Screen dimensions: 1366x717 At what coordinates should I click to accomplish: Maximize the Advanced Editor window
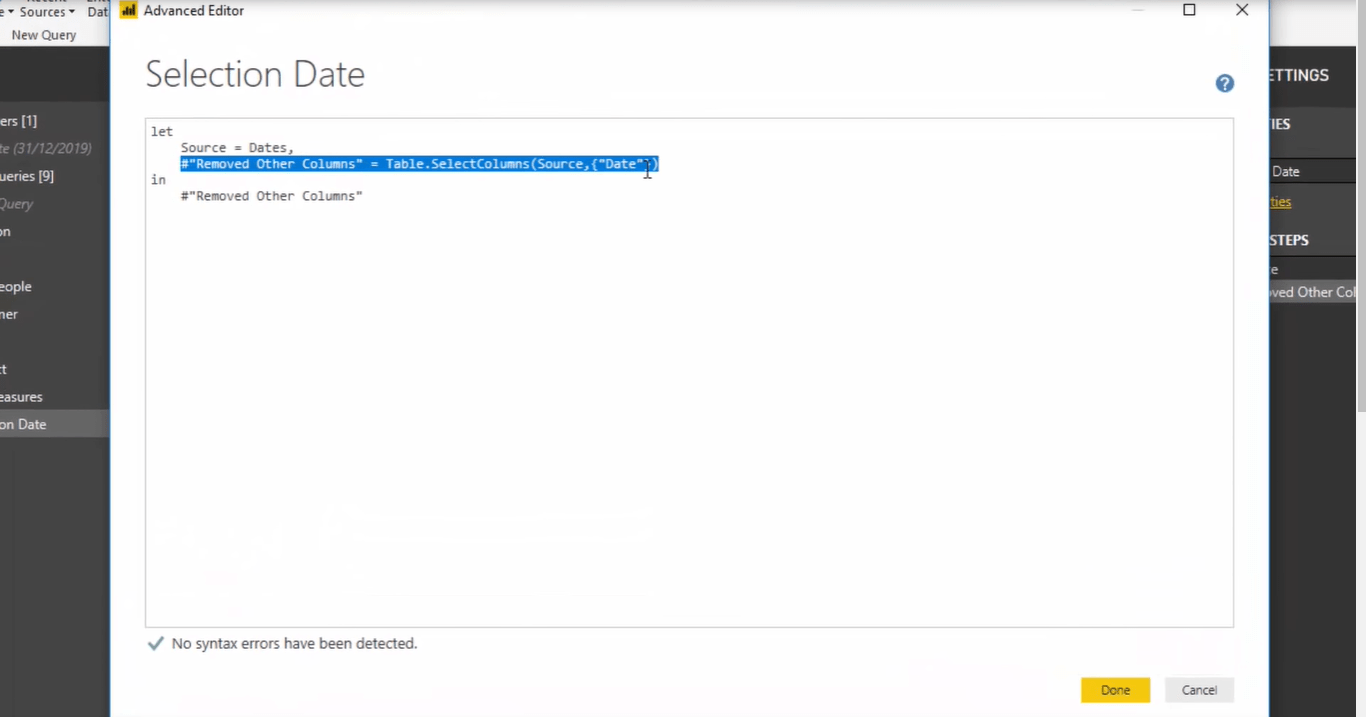pyautogui.click(x=1189, y=10)
